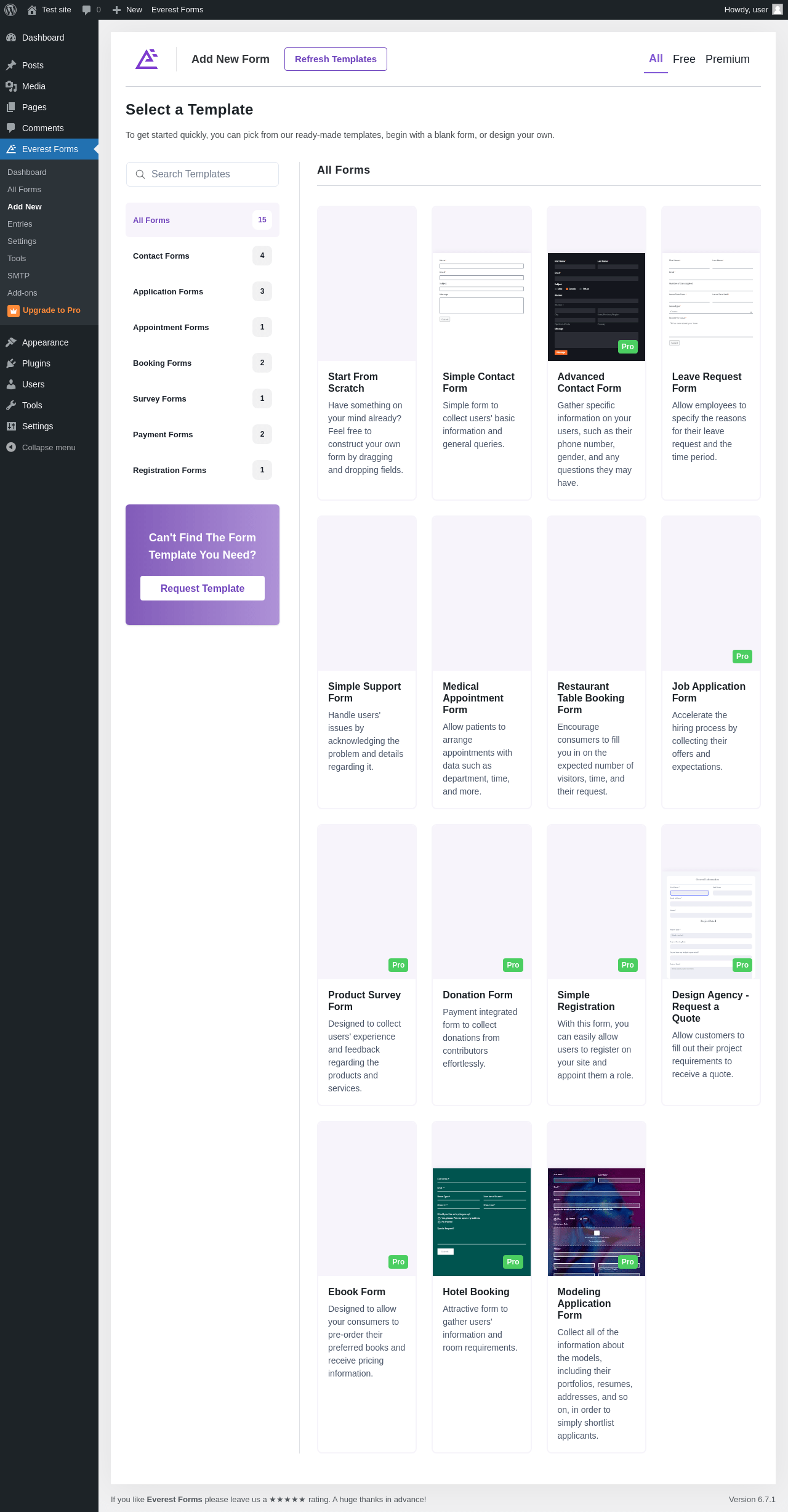Open the Add-ons submenu link

point(22,293)
